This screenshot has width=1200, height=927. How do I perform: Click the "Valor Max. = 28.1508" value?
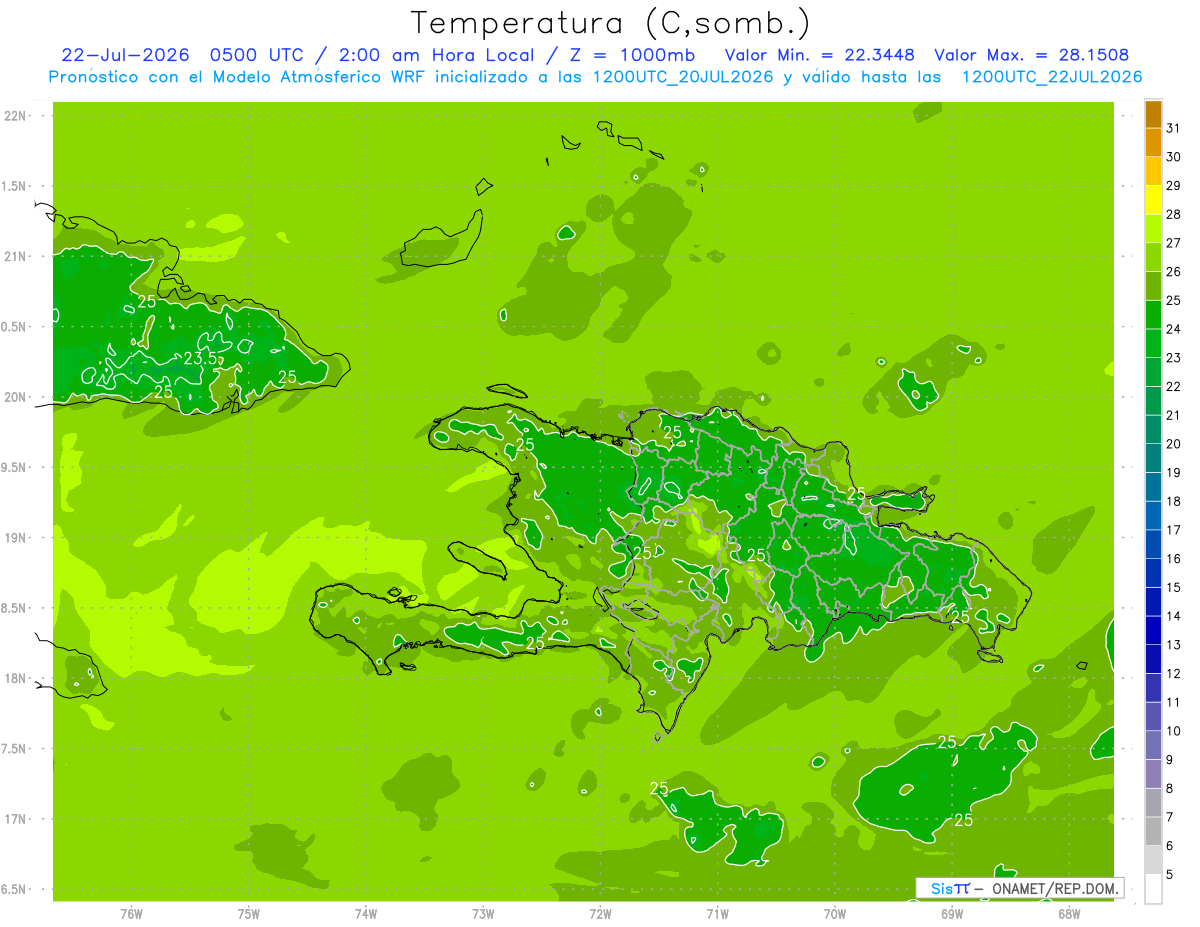coord(1032,55)
